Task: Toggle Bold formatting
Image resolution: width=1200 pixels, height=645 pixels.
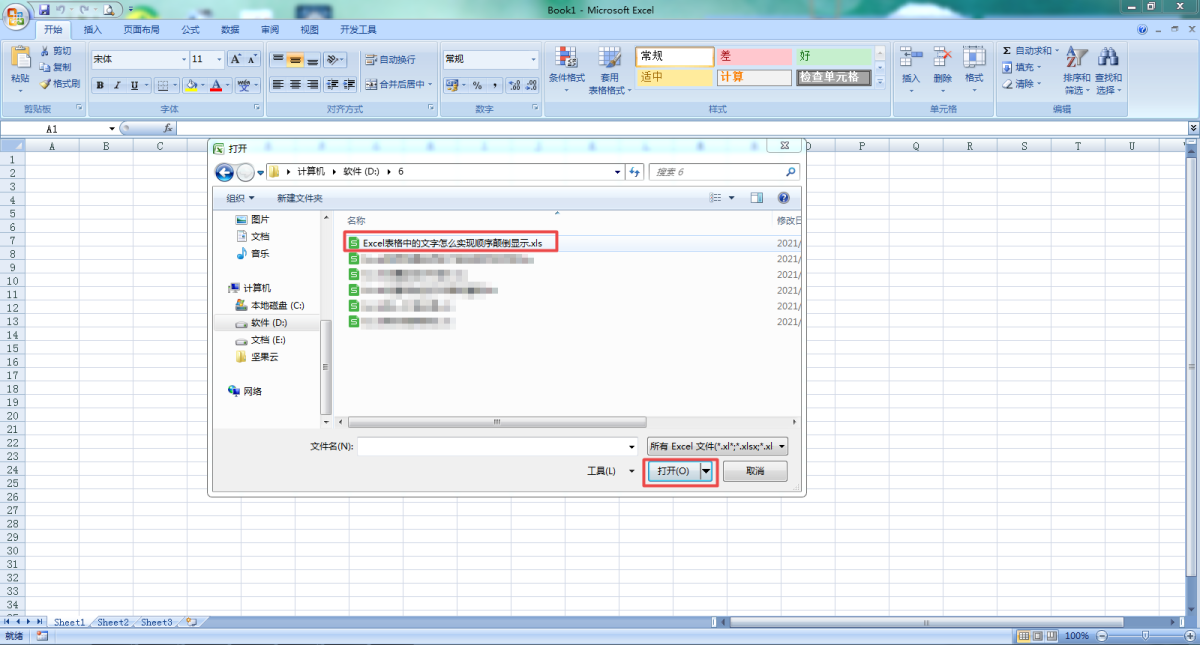Action: pyautogui.click(x=100, y=86)
